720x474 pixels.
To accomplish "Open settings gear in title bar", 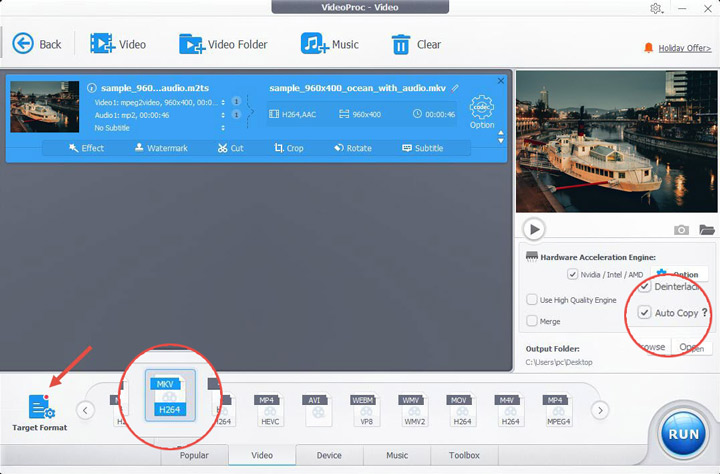I will [x=656, y=8].
